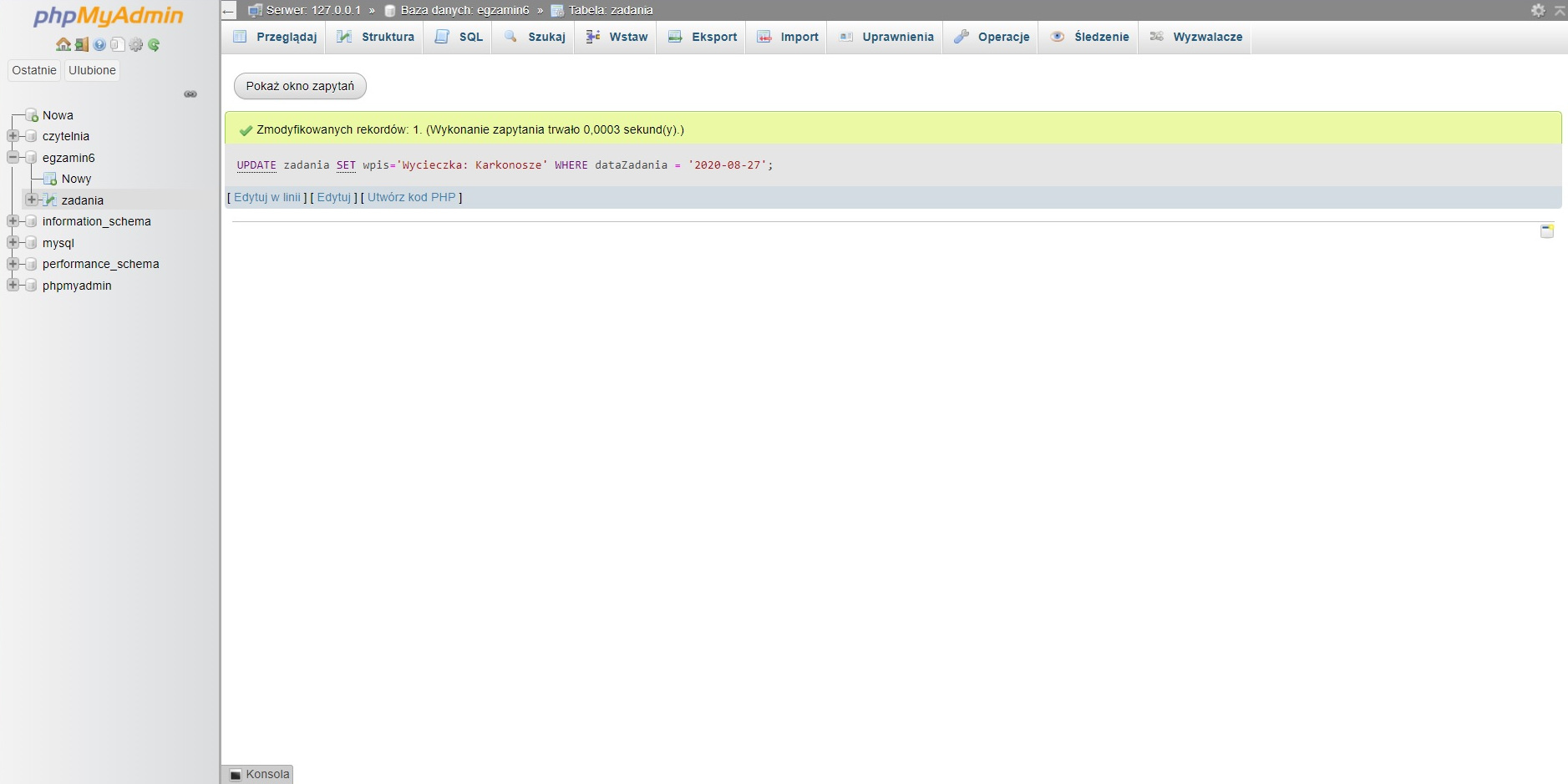Switch to the Eksport tab

[x=703, y=37]
